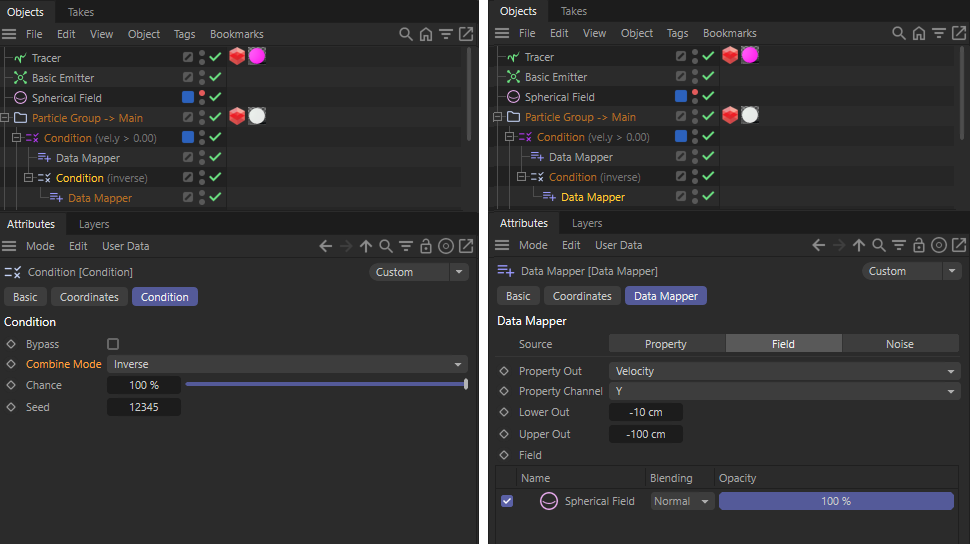Toggle the blue layer square of the left Spherical Field
This screenshot has width=970, height=544.
click(x=188, y=97)
